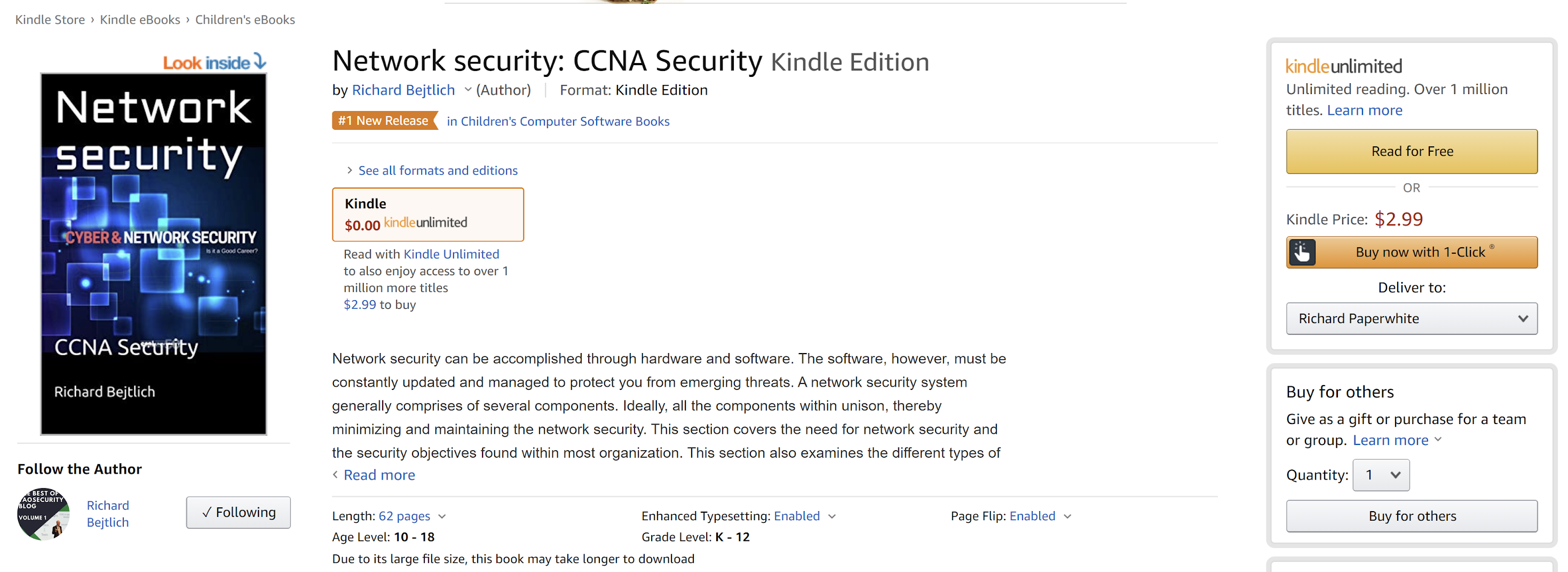Click the Kindle Unlimited logo in sidebar
This screenshot has width=1568, height=572.
[x=1343, y=66]
